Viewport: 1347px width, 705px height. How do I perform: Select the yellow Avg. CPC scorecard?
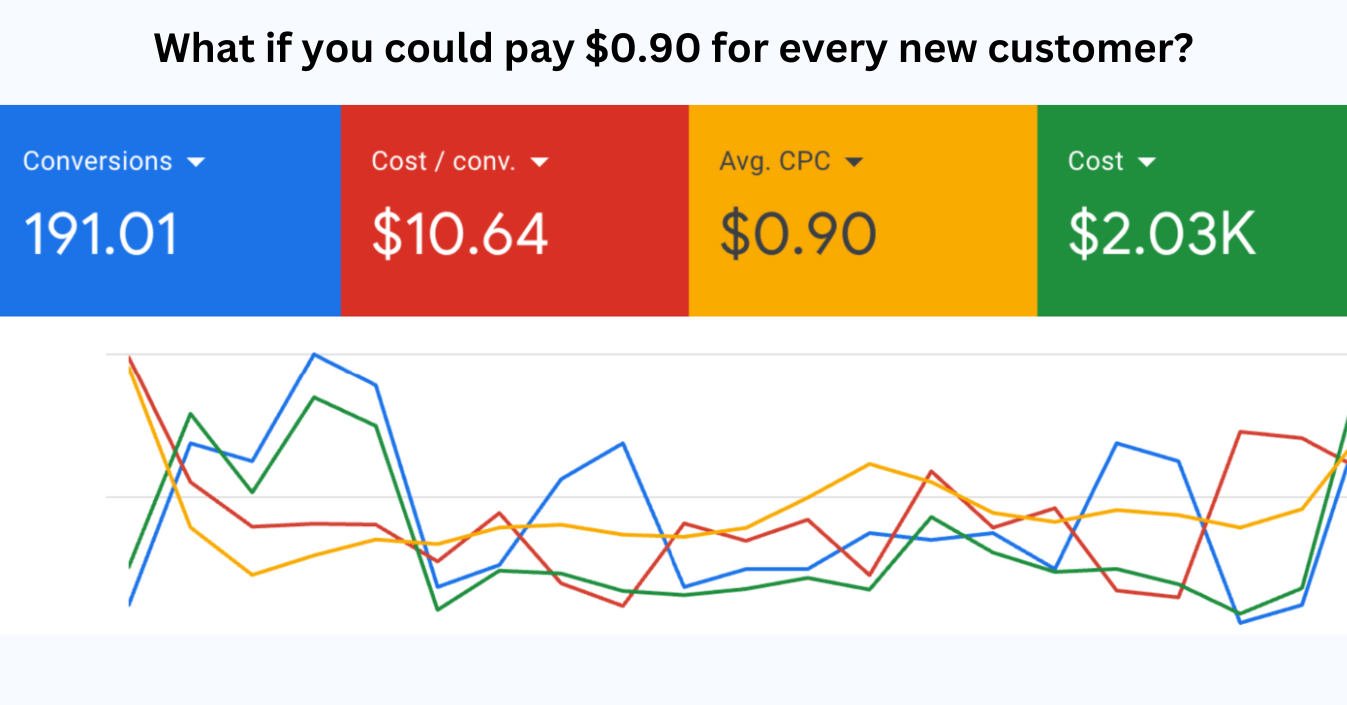point(863,210)
